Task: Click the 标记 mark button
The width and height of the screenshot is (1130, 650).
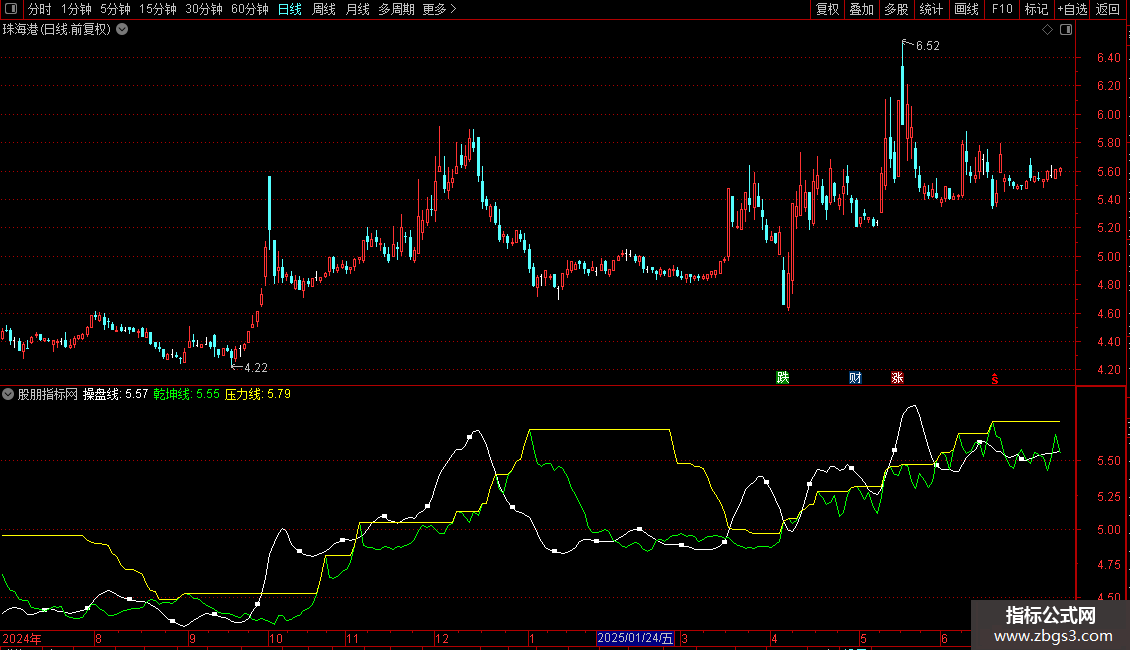Action: pos(1036,9)
